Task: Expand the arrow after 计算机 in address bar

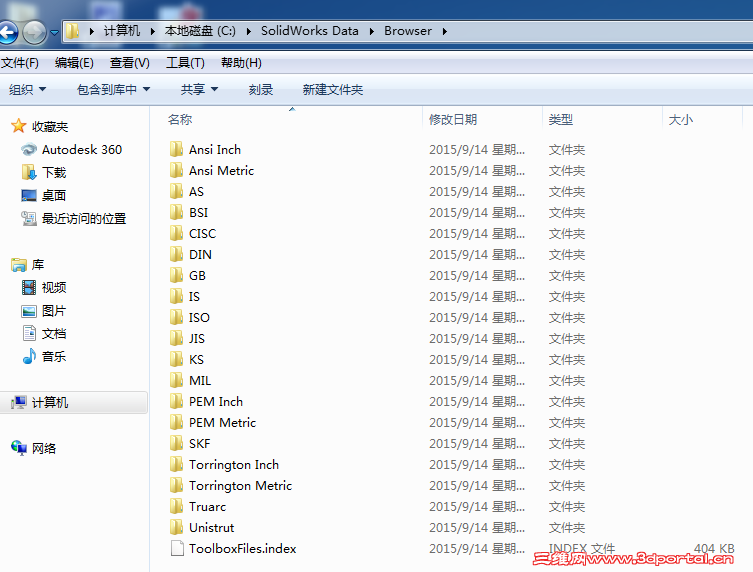Action: [152, 31]
